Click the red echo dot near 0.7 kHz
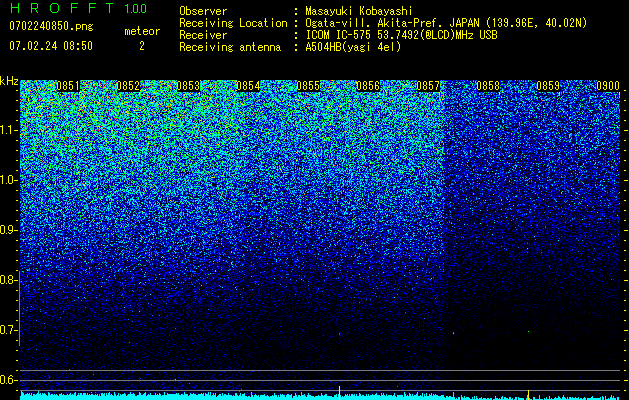Viewport: 629px width, 400px height. point(339,333)
